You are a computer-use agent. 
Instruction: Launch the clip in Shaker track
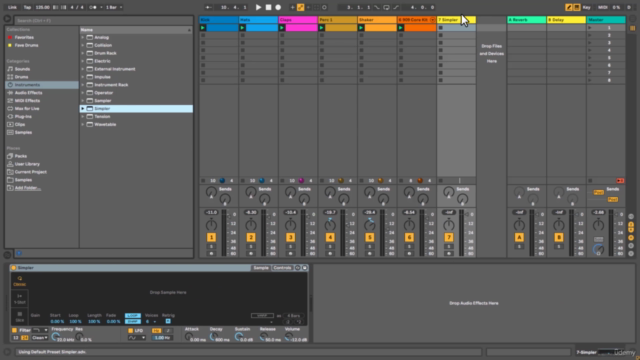361,28
